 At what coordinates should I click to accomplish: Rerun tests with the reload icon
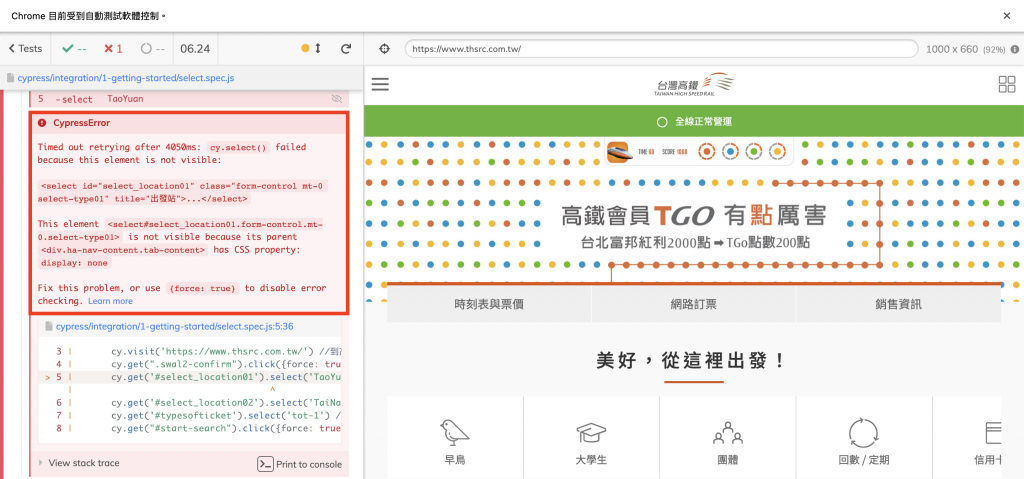[346, 48]
